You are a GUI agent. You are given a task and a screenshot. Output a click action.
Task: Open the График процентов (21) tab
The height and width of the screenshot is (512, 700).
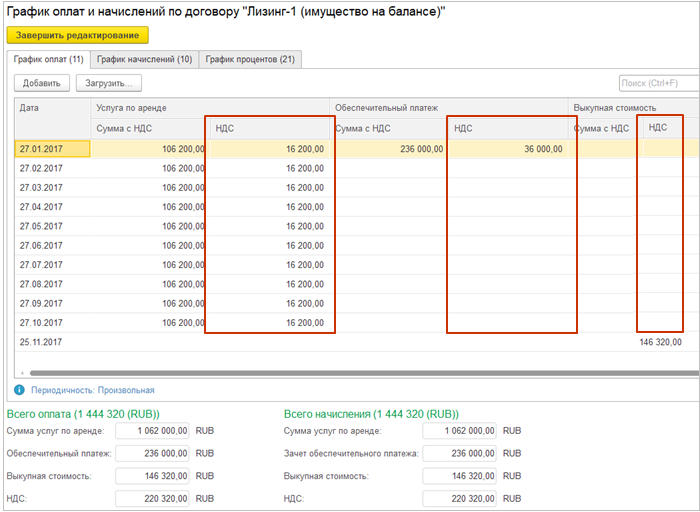(x=250, y=60)
